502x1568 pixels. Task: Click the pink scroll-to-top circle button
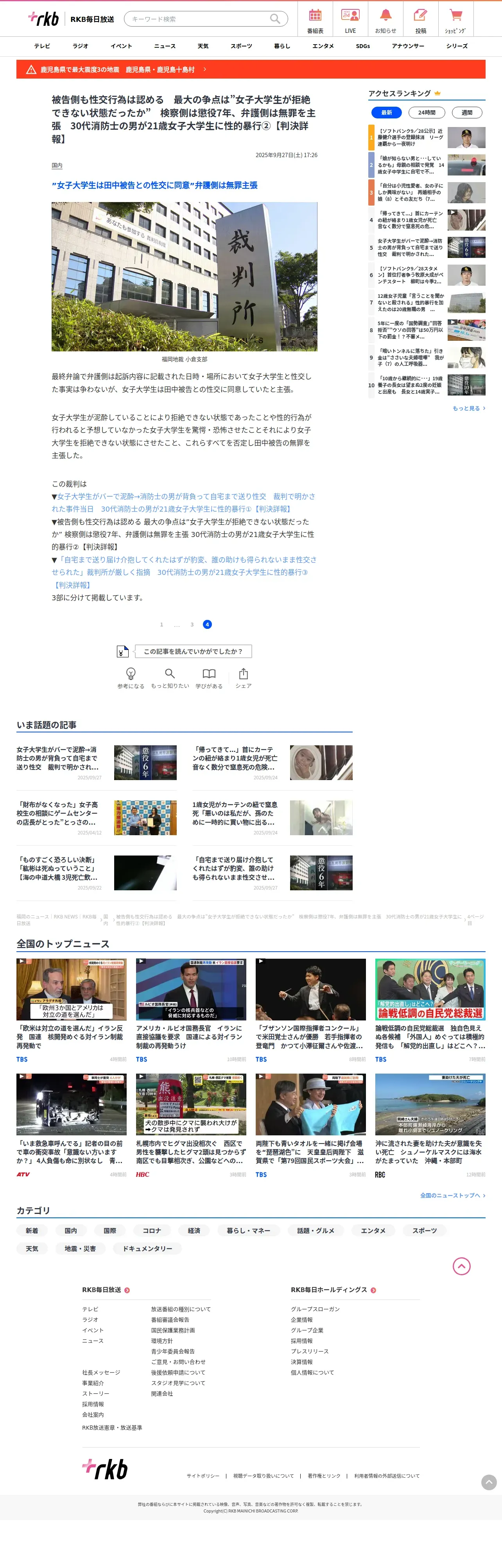[462, 1266]
